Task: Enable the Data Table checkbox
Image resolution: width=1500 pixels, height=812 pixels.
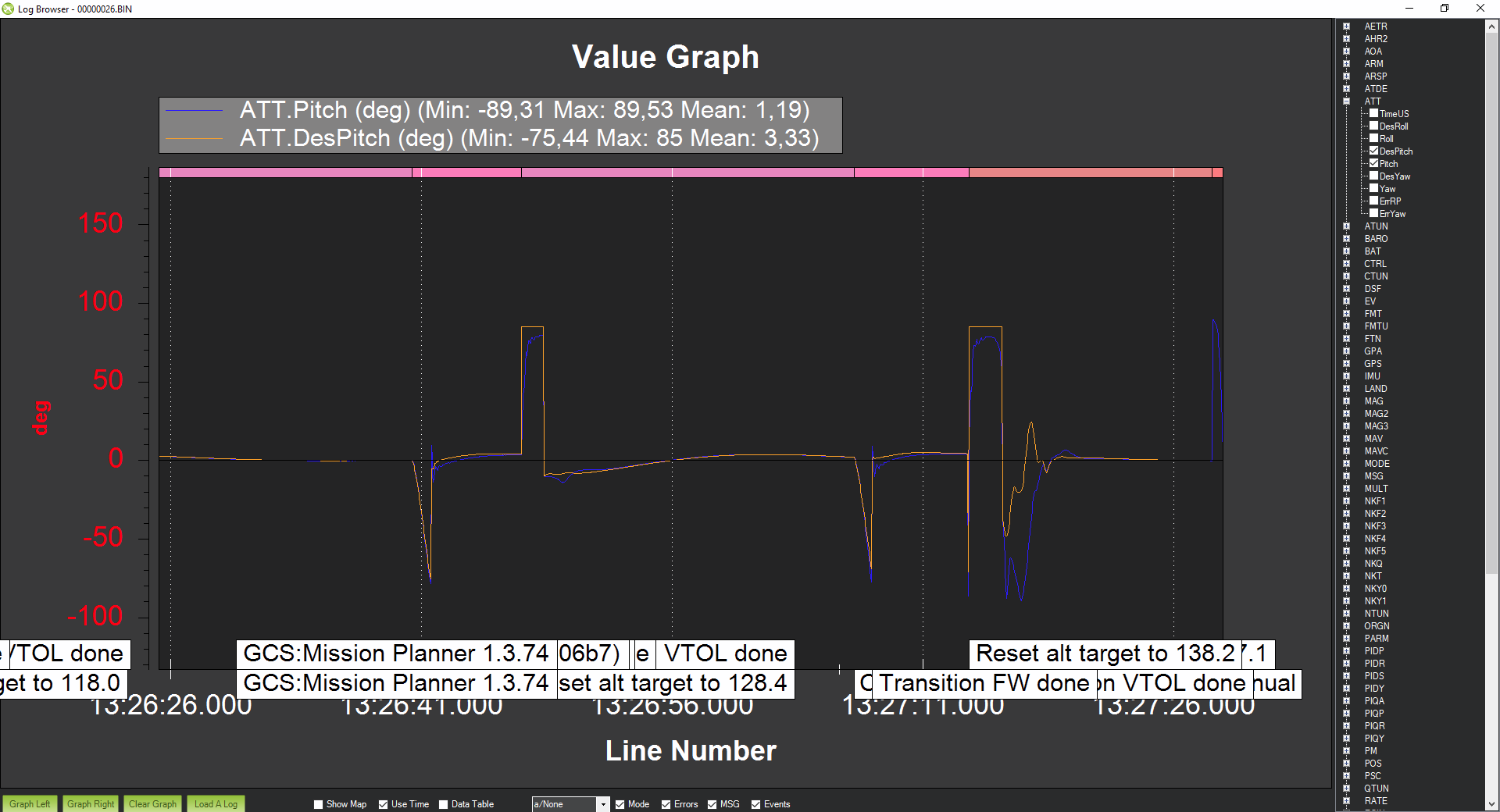Action: pos(443,804)
